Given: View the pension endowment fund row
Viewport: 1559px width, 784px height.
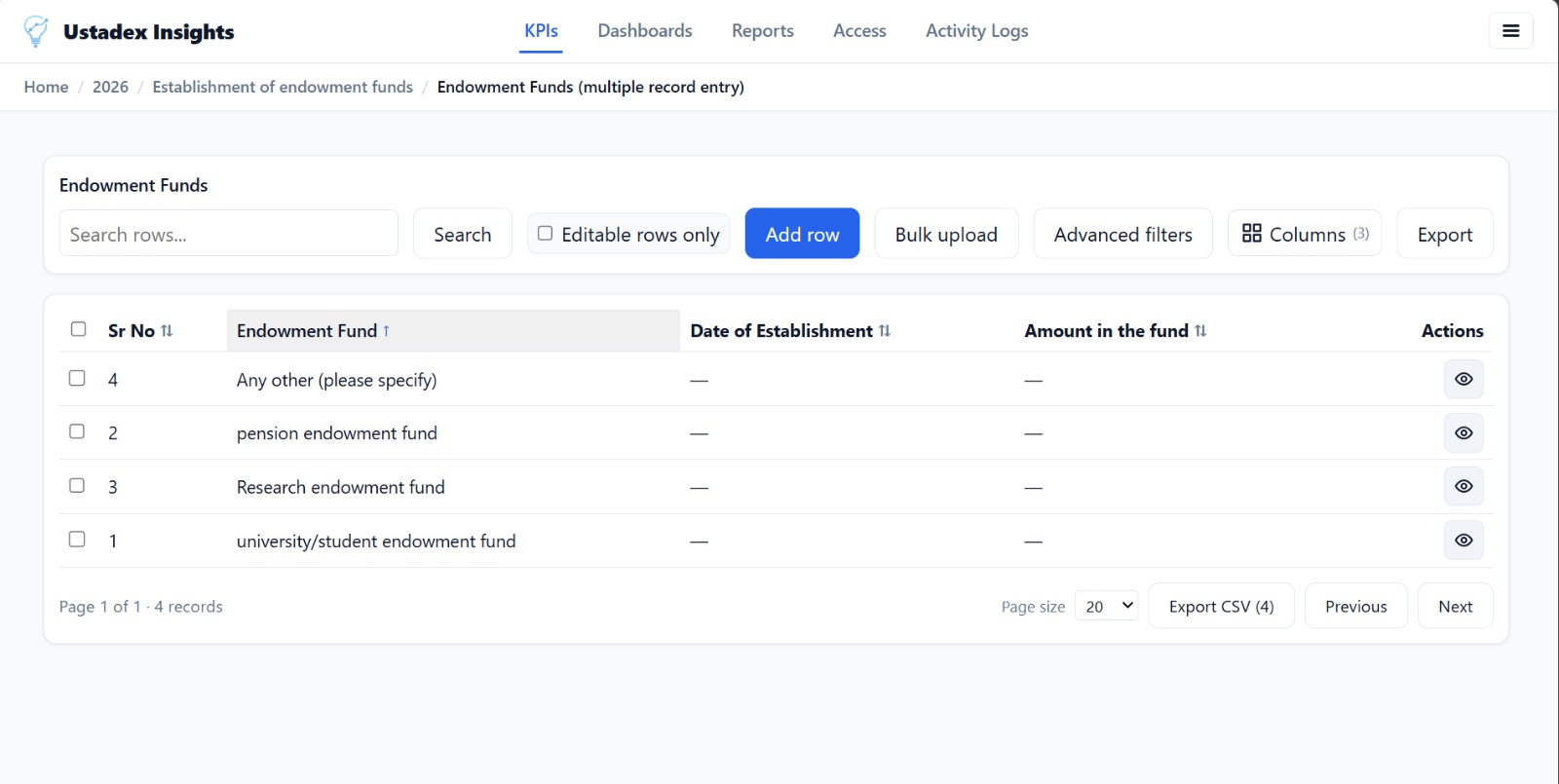Looking at the screenshot, I should [x=1464, y=432].
